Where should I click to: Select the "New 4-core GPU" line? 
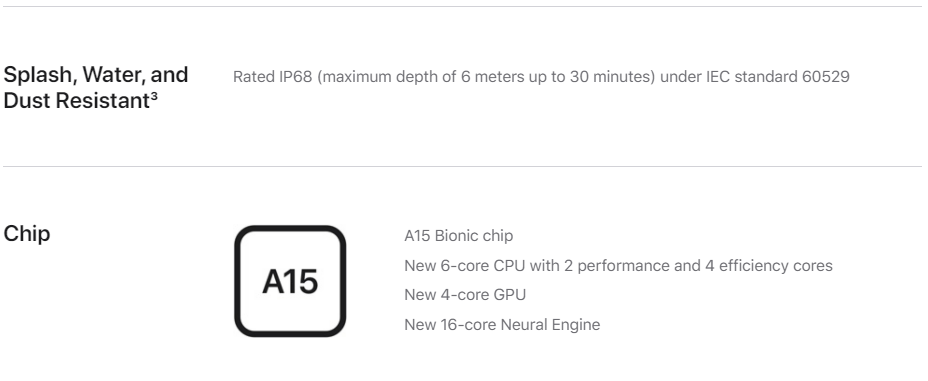pos(465,295)
